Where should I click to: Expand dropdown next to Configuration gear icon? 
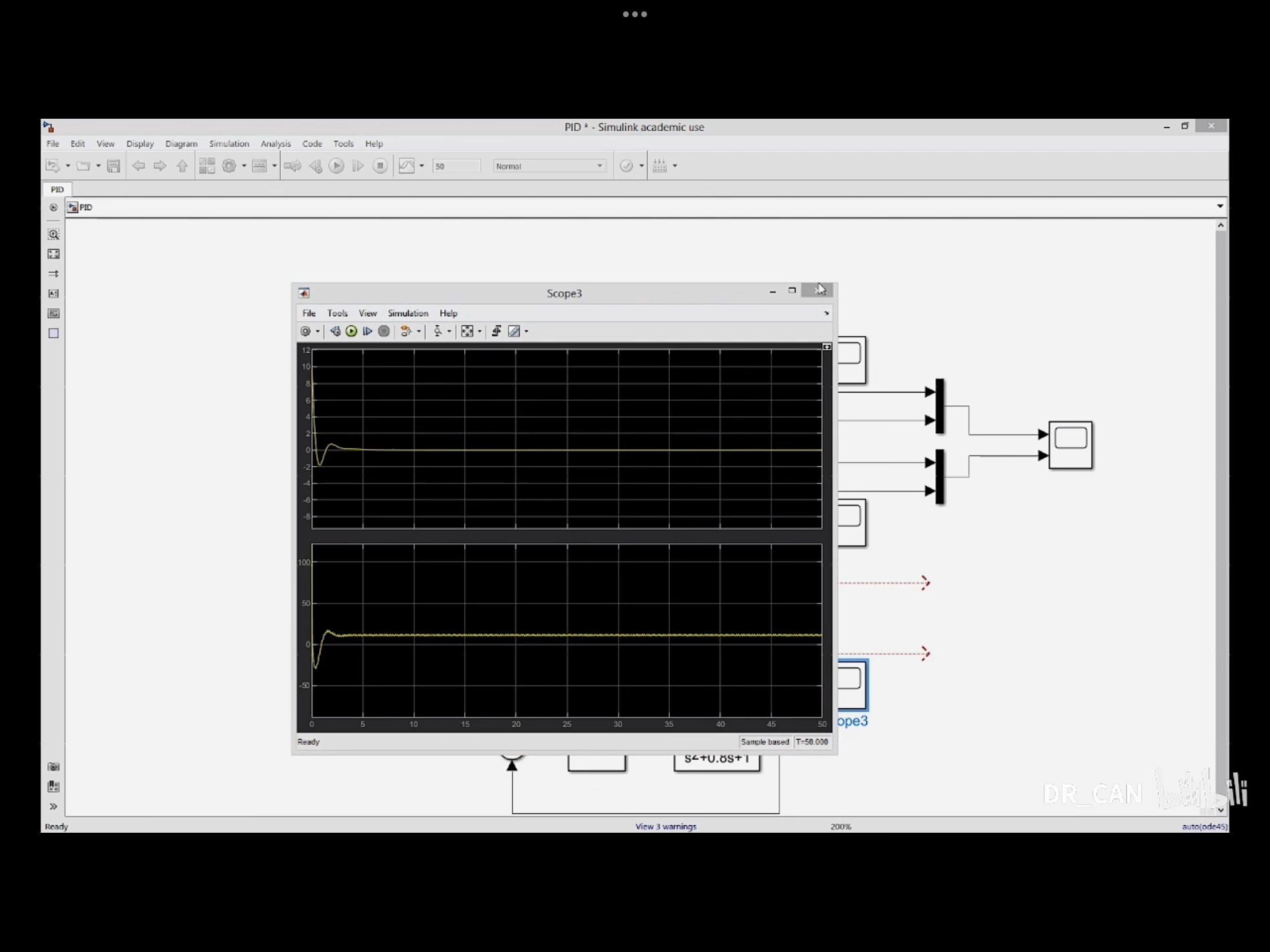[x=244, y=166]
